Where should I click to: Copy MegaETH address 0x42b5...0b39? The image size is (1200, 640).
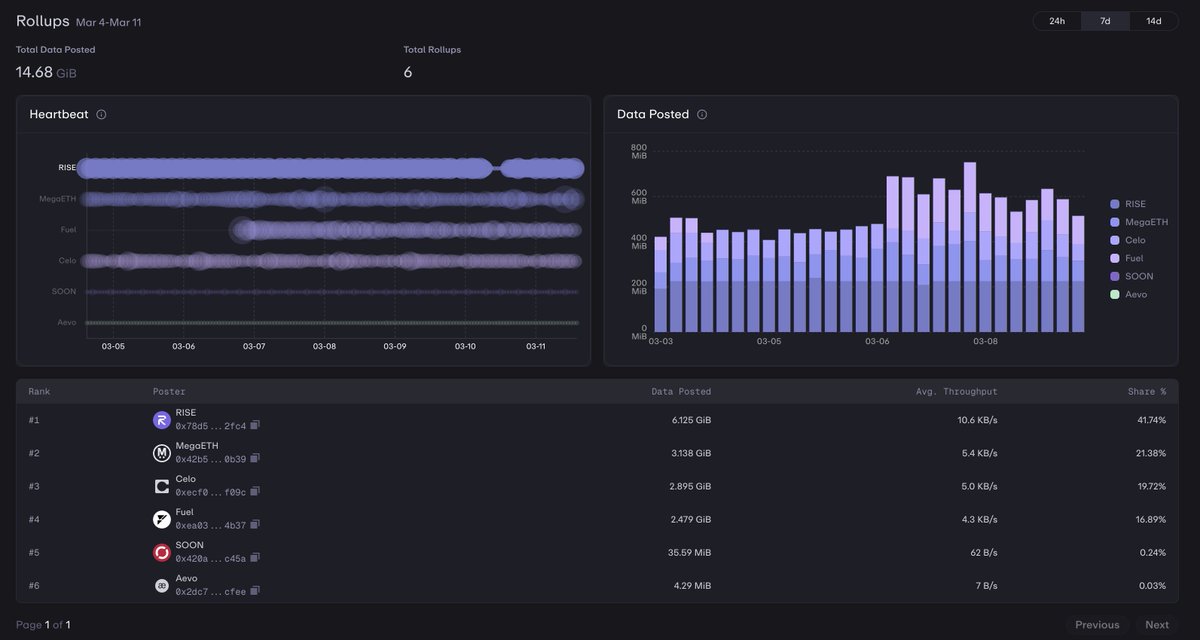tap(255, 459)
